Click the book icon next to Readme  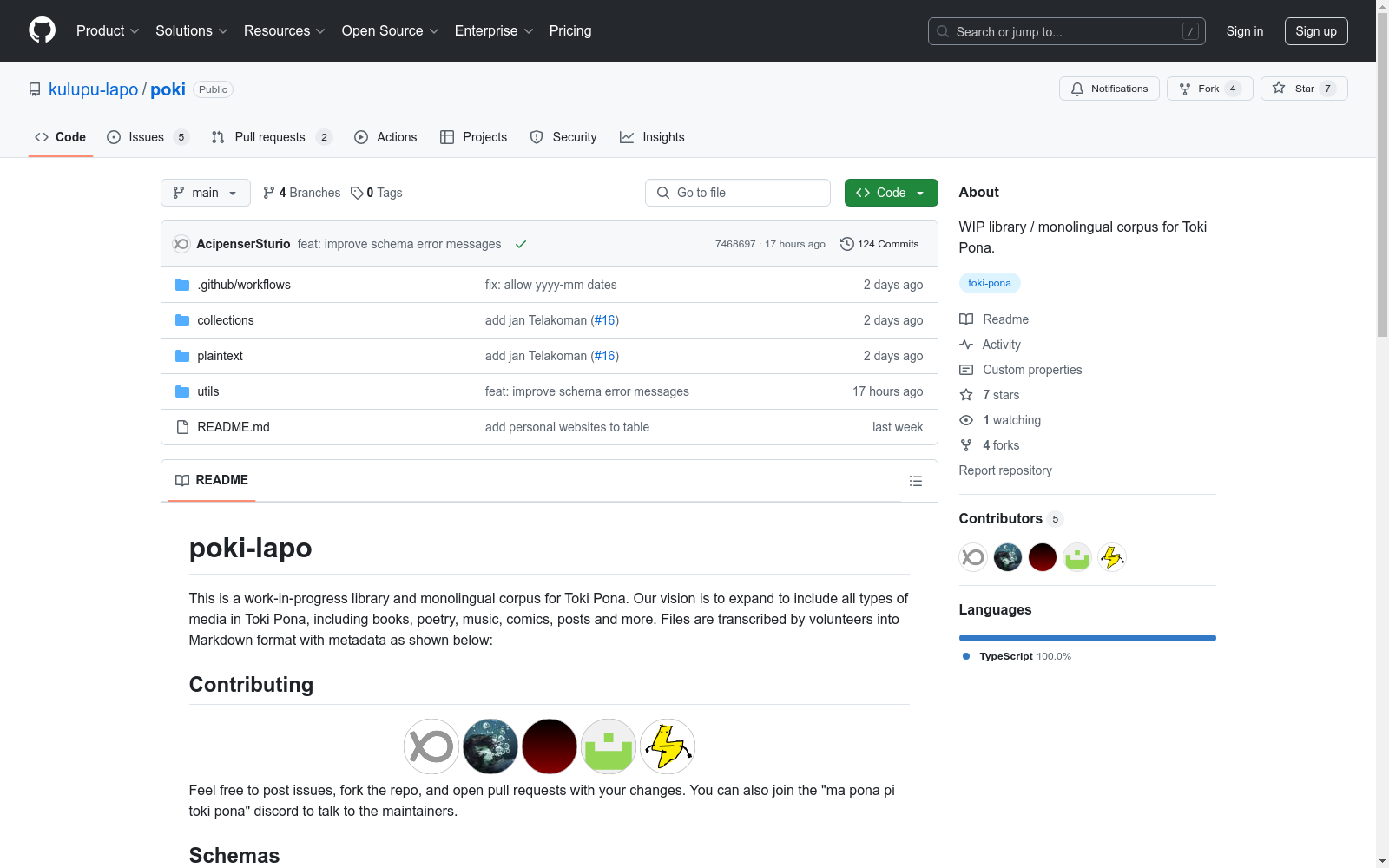tap(966, 319)
